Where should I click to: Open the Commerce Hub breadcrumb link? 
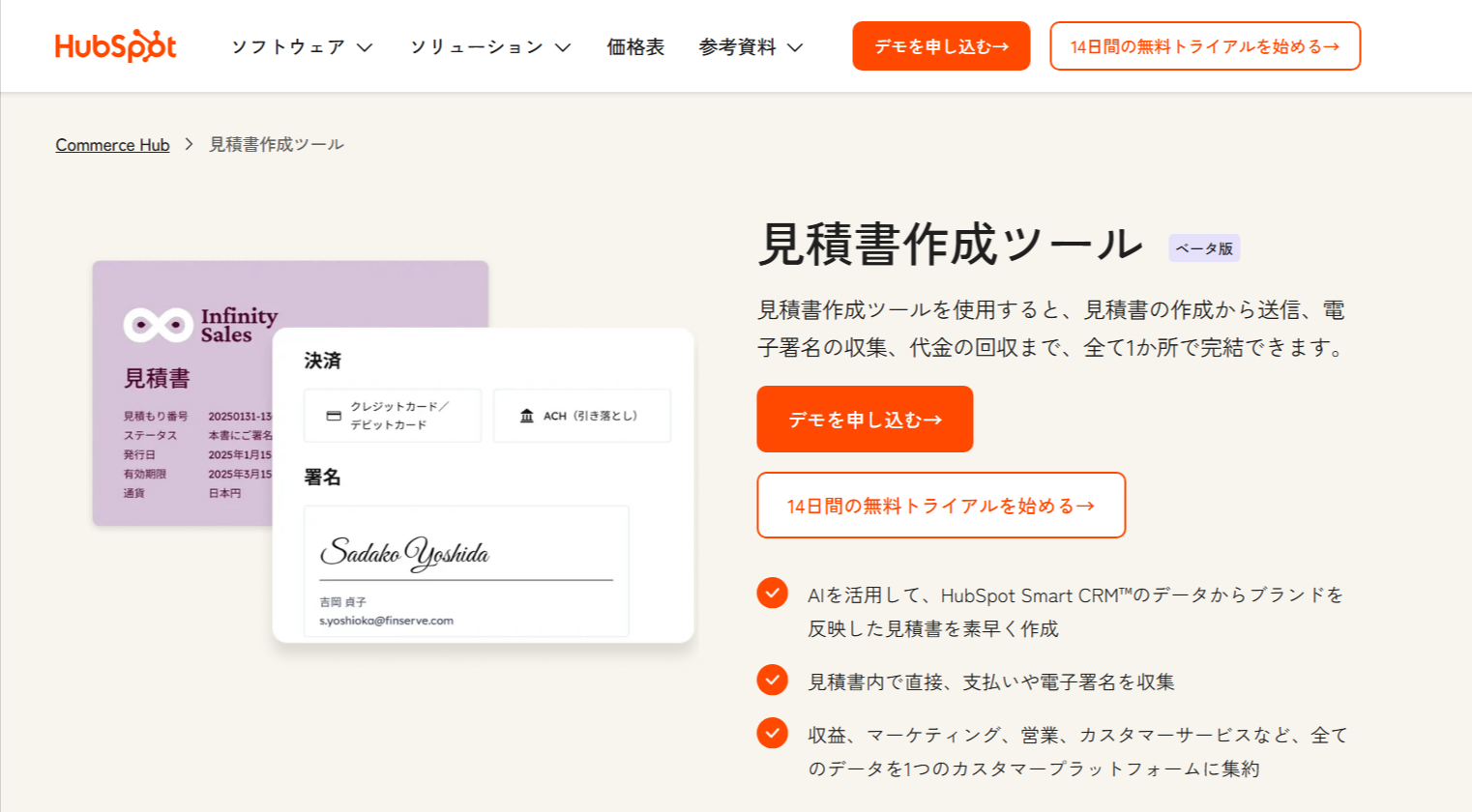click(x=112, y=144)
